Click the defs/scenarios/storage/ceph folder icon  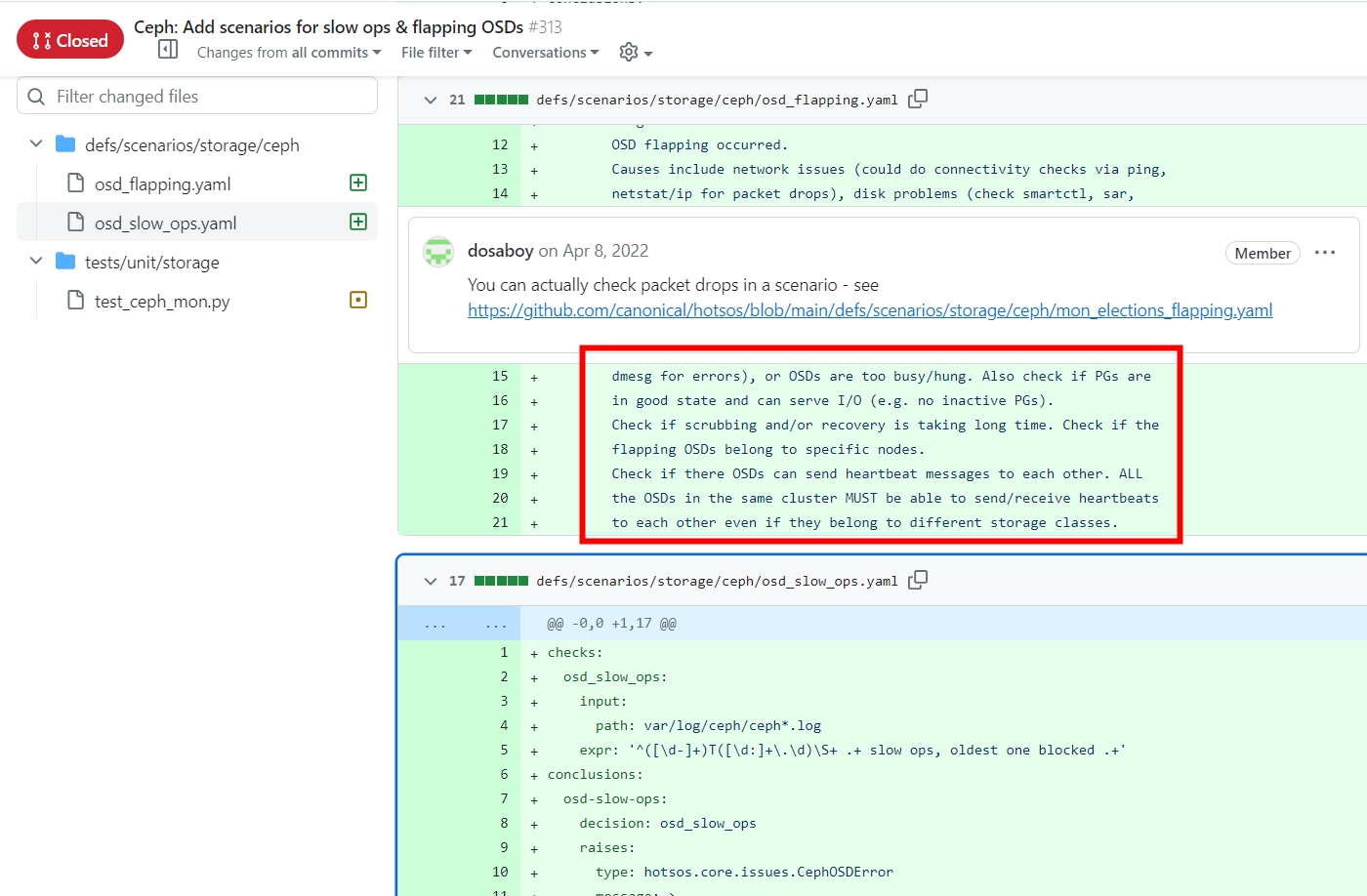tap(65, 144)
